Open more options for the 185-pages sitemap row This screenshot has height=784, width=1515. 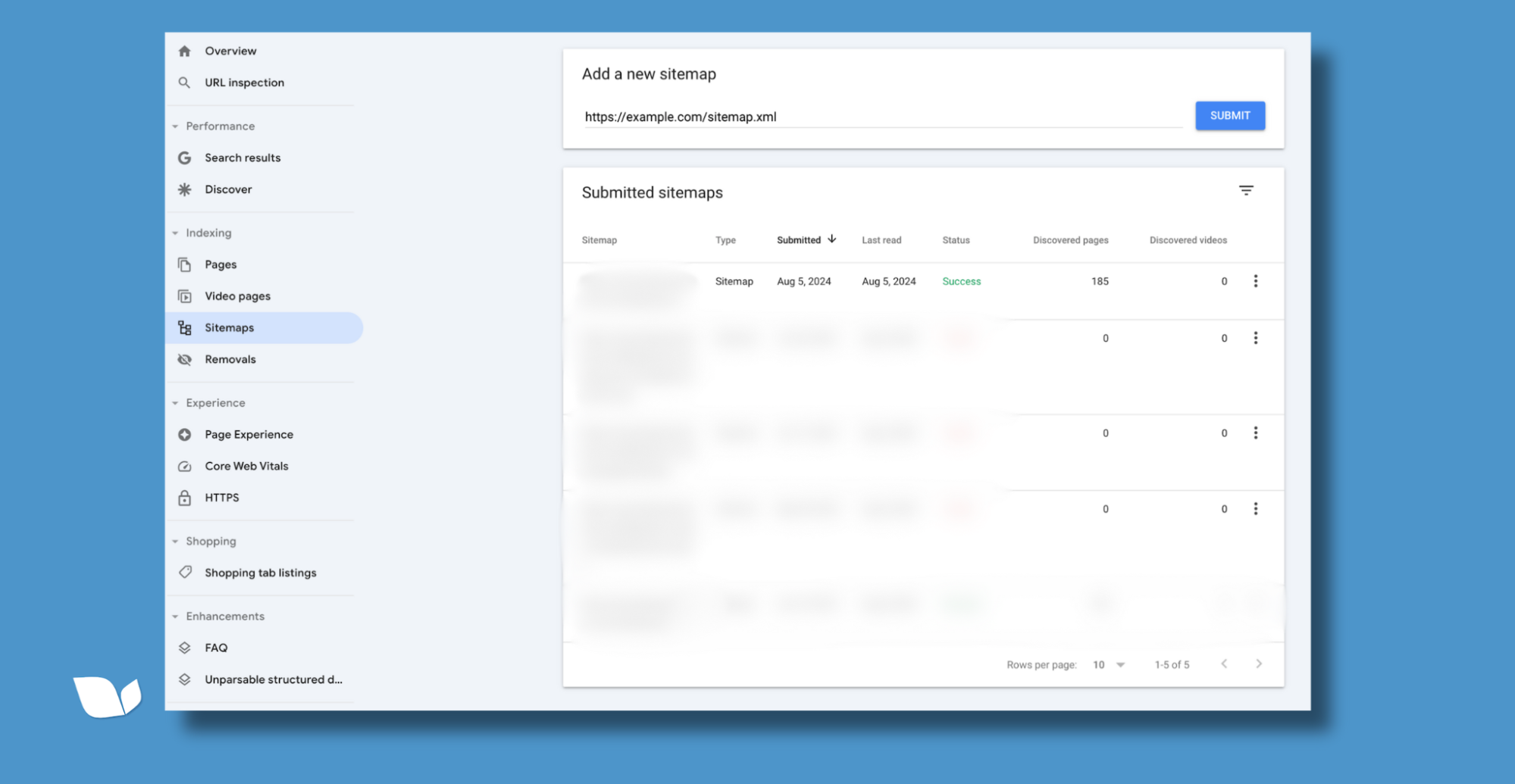1256,281
